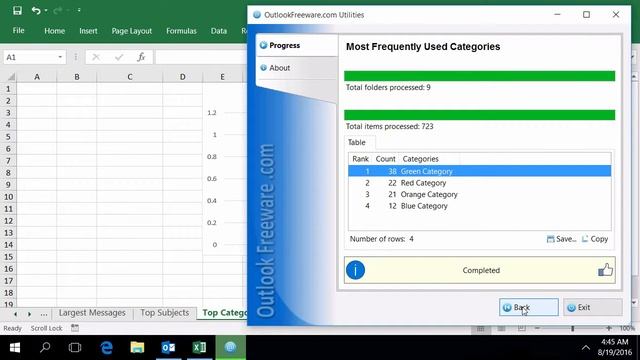Switch to Excel in the taskbar
This screenshot has width=640, height=360.
pyautogui.click(x=199, y=347)
